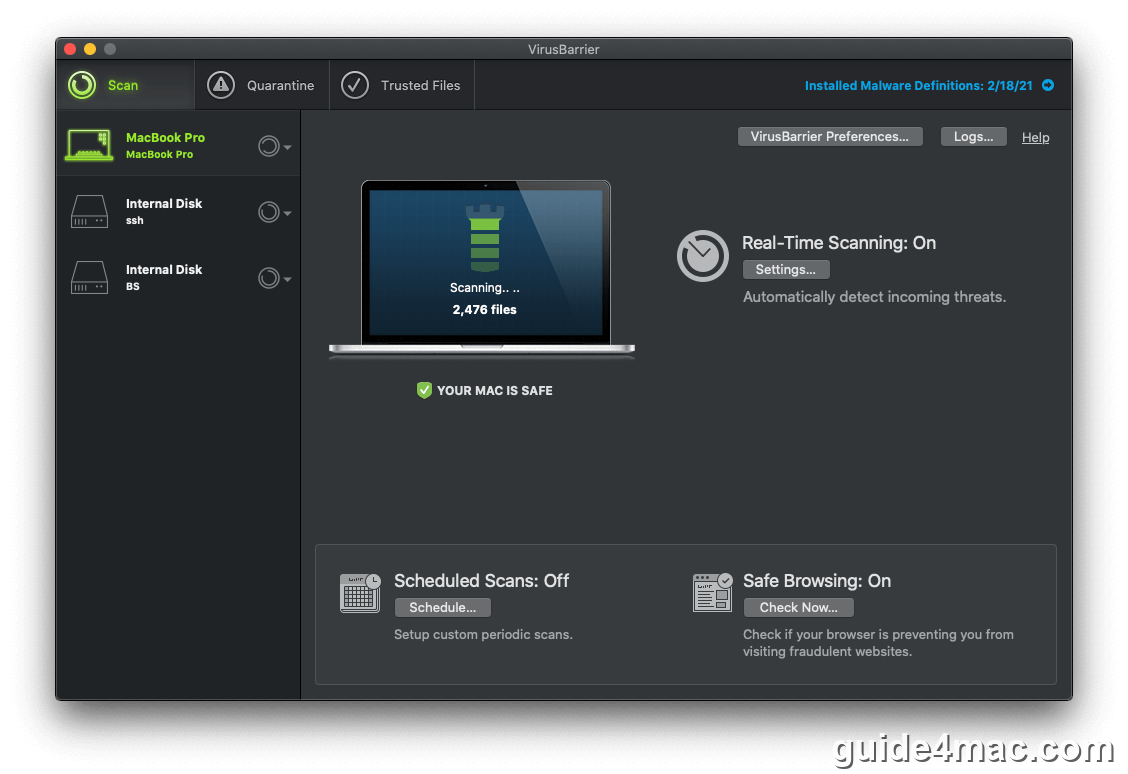Click Setup custom periodic scans text
This screenshot has width=1128, height=774.
tap(483, 634)
